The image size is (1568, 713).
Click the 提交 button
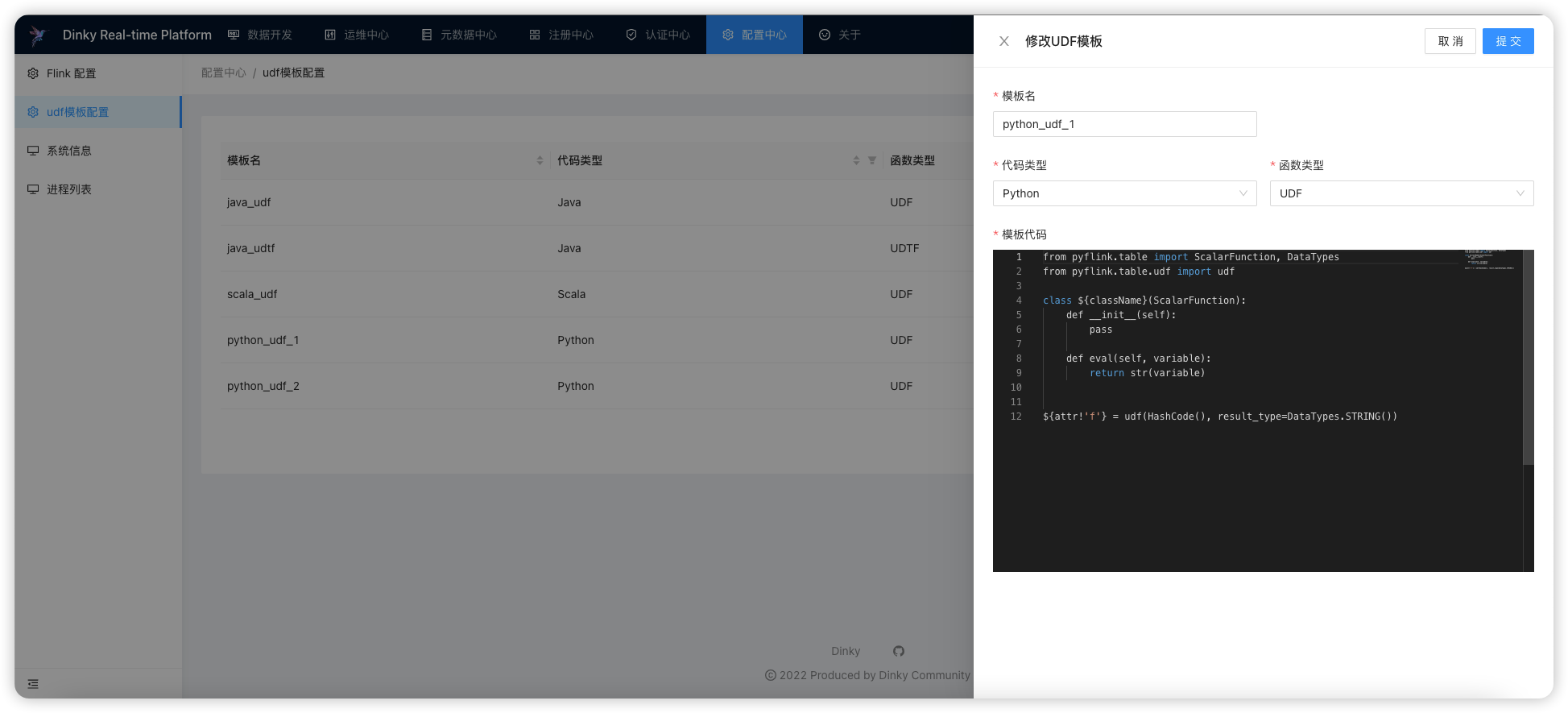(x=1508, y=41)
